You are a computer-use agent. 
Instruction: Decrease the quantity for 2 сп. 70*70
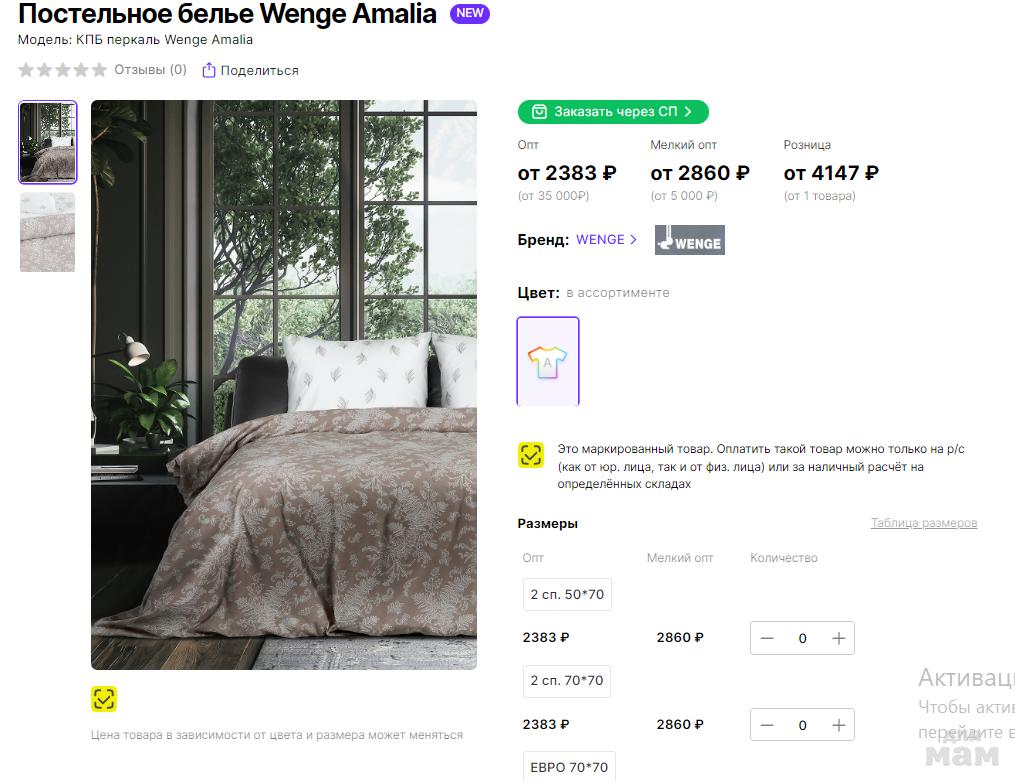[x=767, y=725]
